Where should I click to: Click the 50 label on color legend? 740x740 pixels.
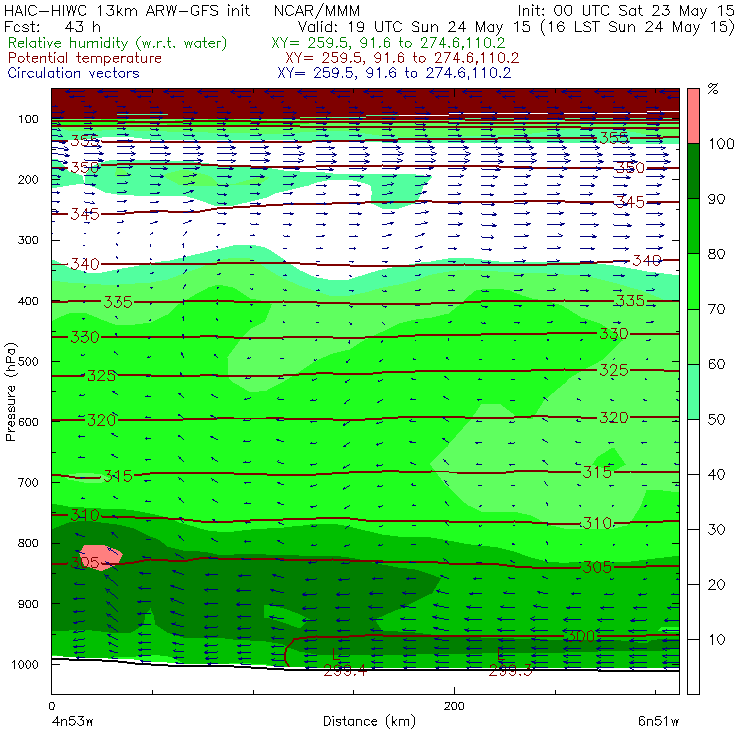pyautogui.click(x=716, y=420)
